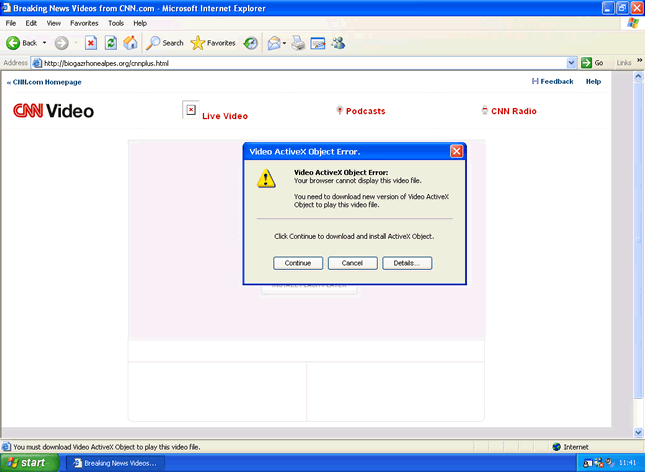Open Favorites star in toolbar
Viewport: 645px width, 472px height.
(x=212, y=43)
